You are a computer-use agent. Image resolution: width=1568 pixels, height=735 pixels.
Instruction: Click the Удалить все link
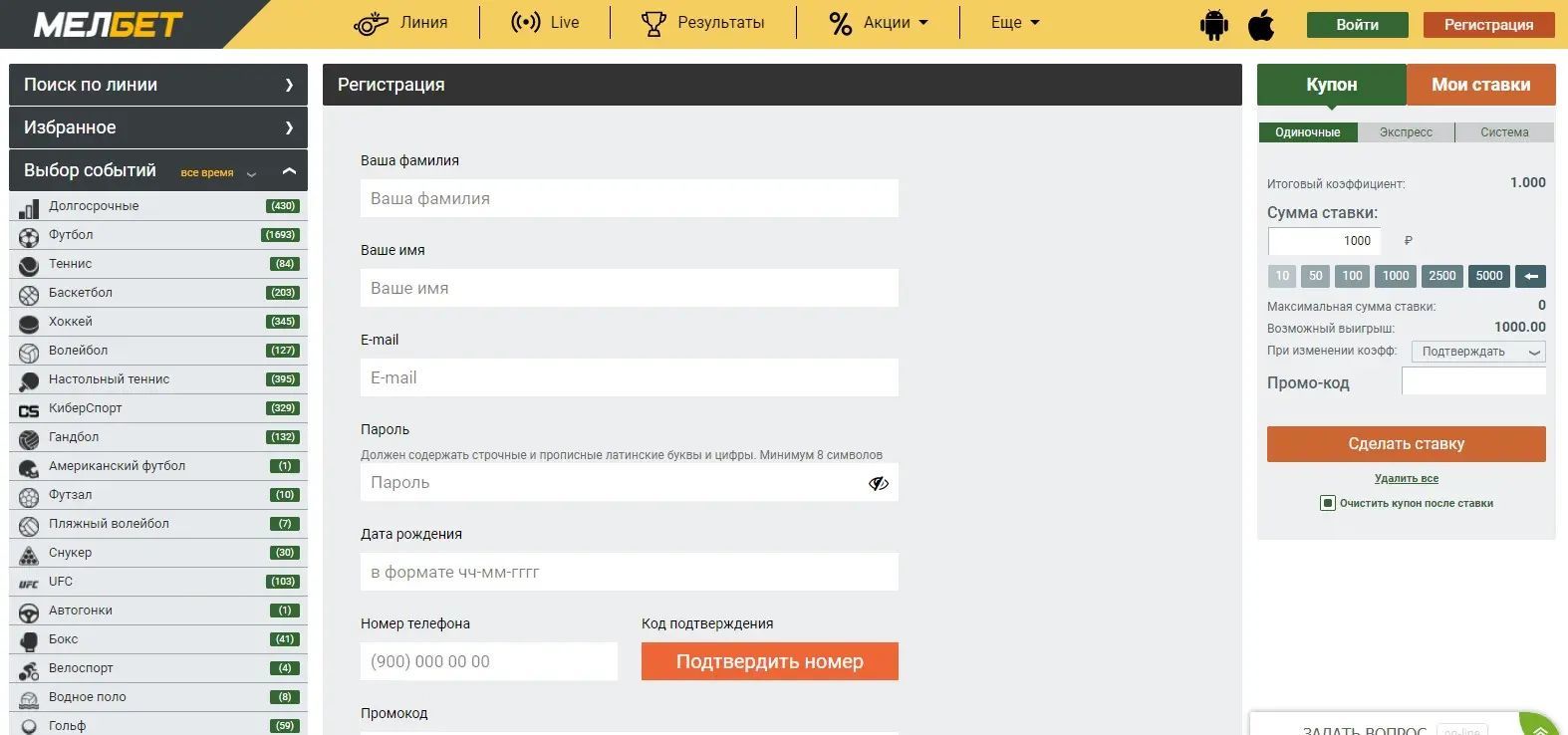(1406, 479)
